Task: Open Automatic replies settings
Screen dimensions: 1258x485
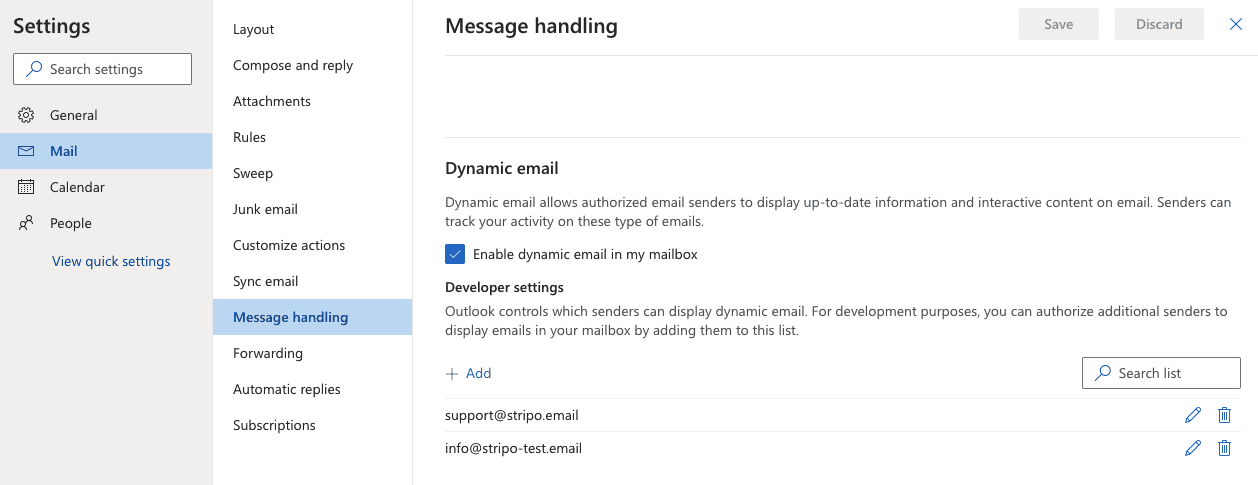Action: point(287,389)
